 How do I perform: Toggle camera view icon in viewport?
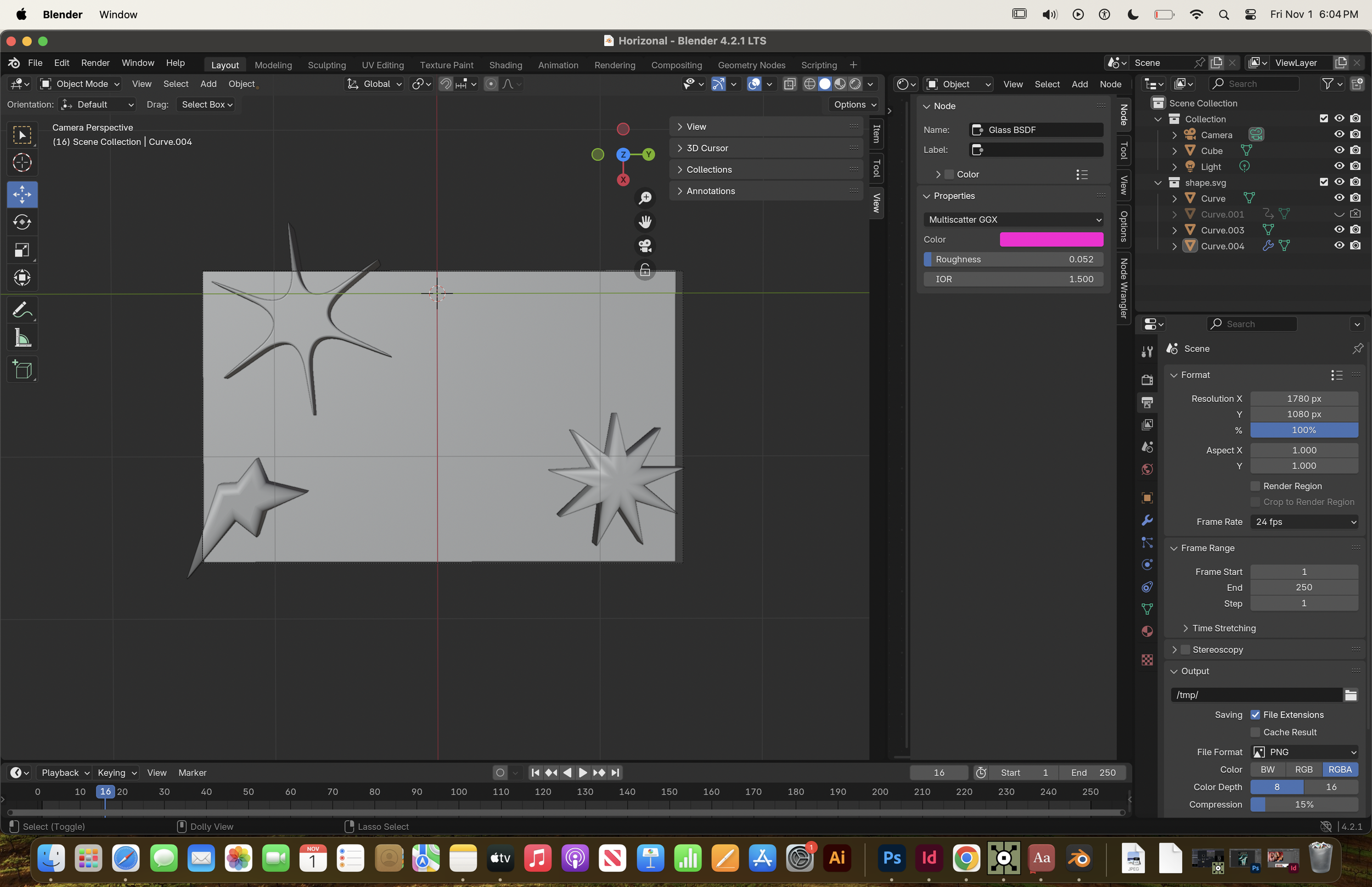click(x=645, y=246)
